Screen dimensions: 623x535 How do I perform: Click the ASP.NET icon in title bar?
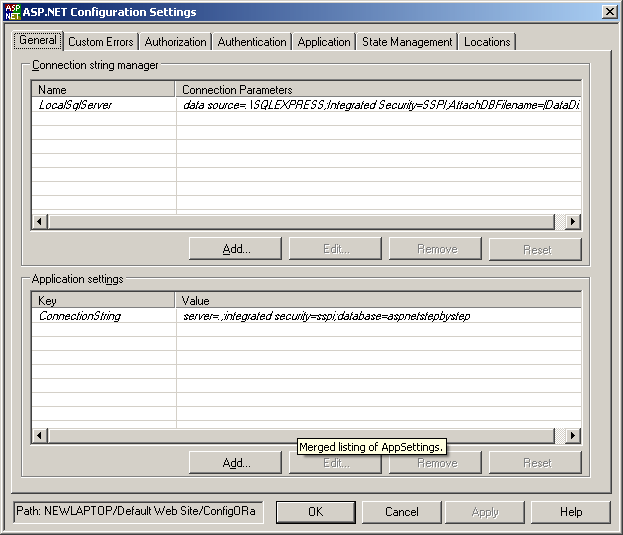(12, 12)
